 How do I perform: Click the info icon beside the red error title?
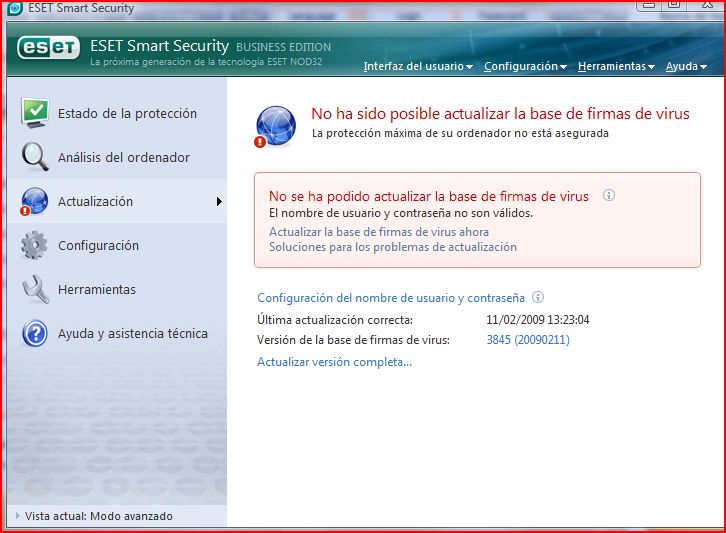click(x=608, y=196)
